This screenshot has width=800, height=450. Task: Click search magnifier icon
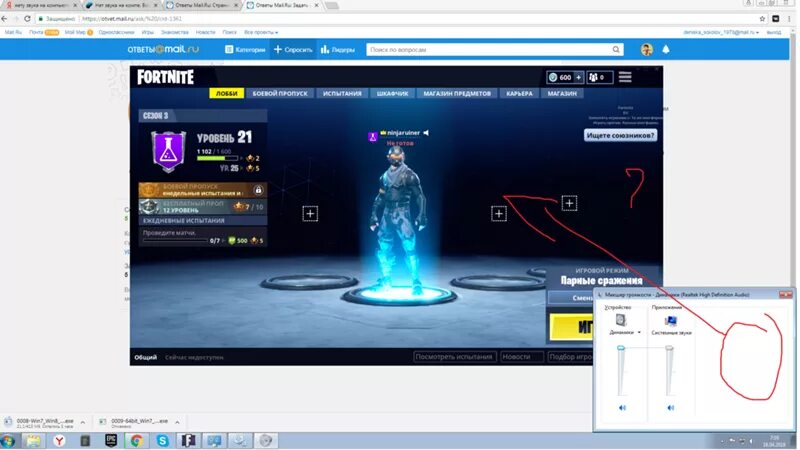616,49
